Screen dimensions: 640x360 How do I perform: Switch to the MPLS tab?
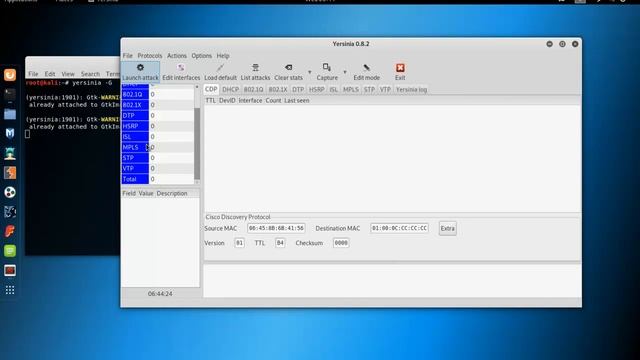pyautogui.click(x=351, y=89)
